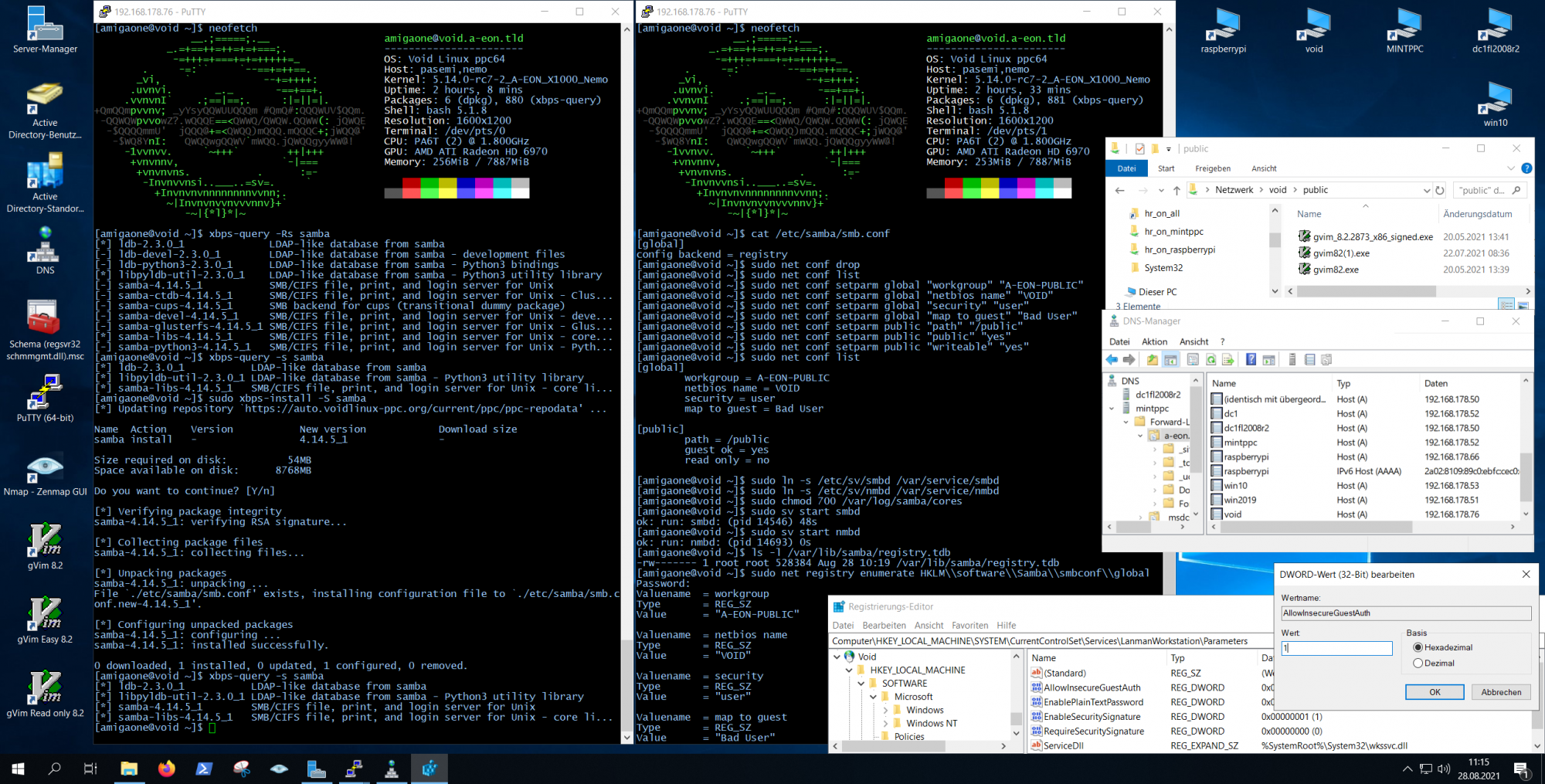Open the Freigeben tab in Explorer

(1213, 168)
